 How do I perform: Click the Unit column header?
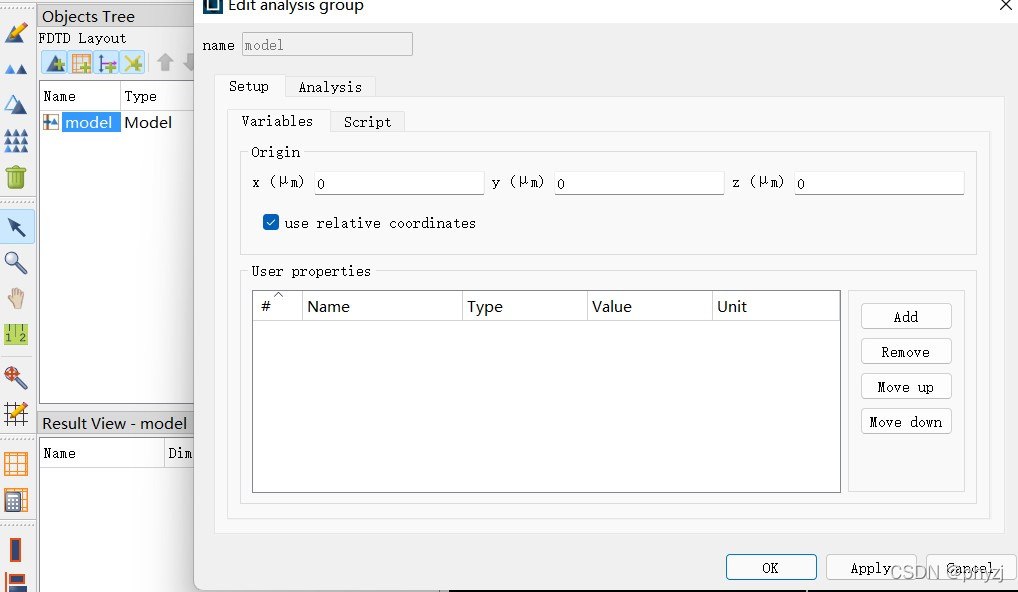tap(776, 306)
